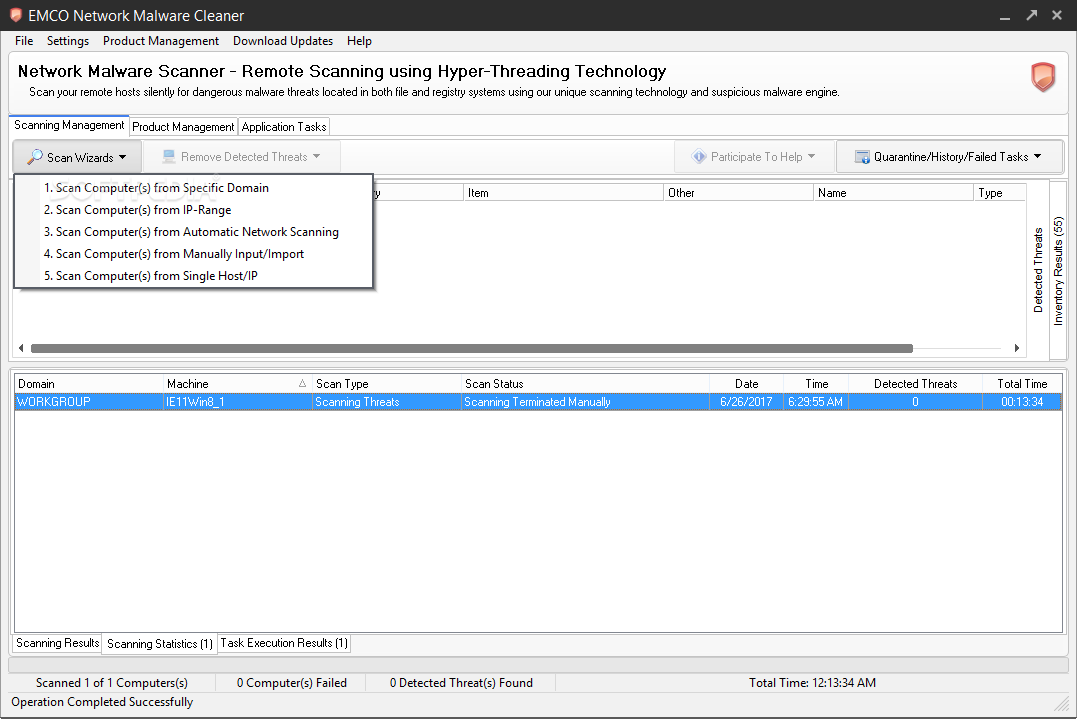Click the Participate To Help info icon

[x=699, y=157]
